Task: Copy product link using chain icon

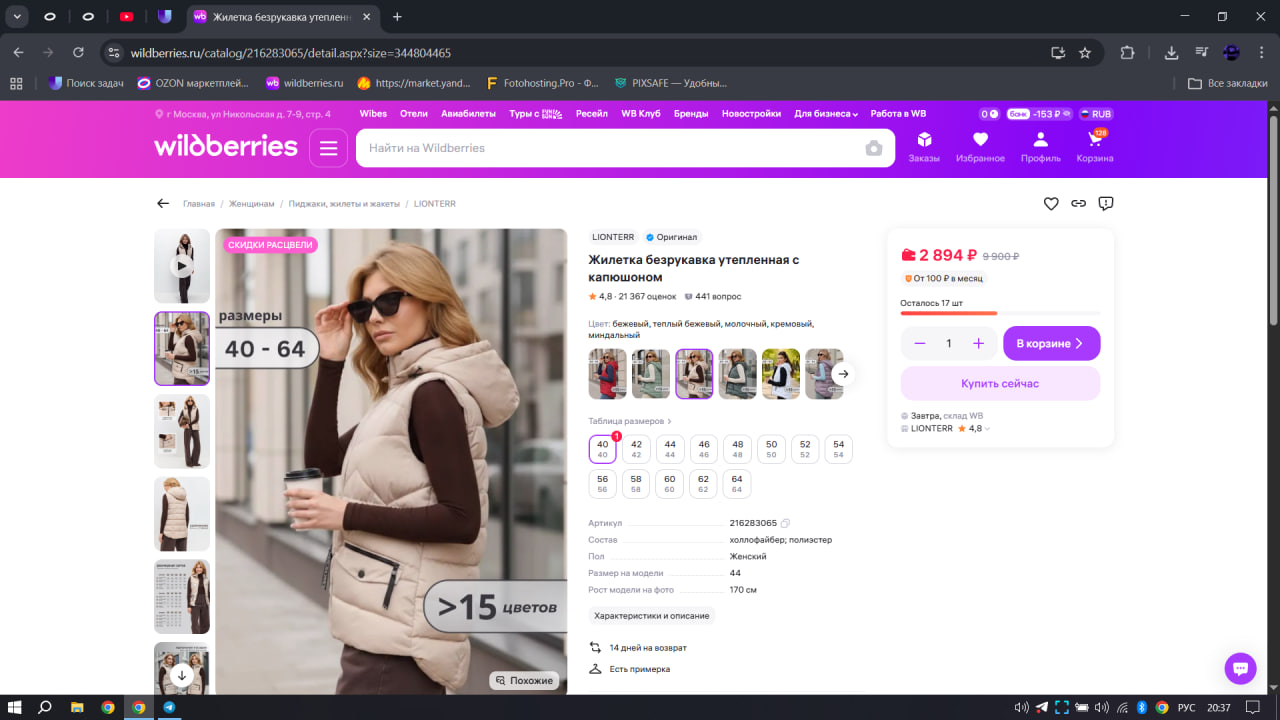Action: pyautogui.click(x=1078, y=203)
